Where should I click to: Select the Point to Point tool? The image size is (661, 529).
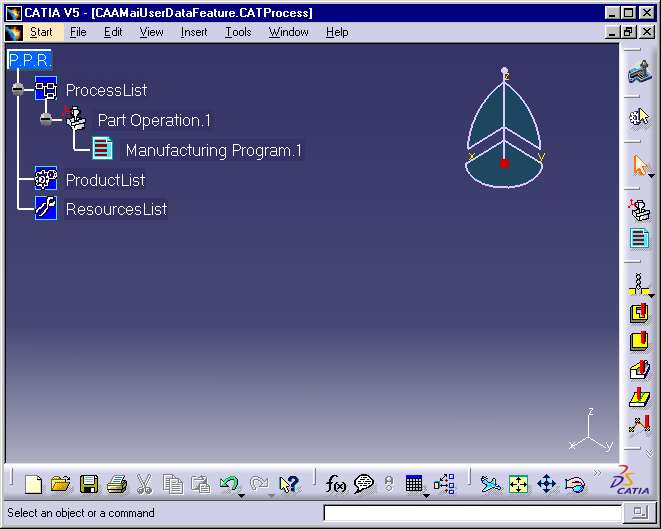pyautogui.click(x=639, y=424)
